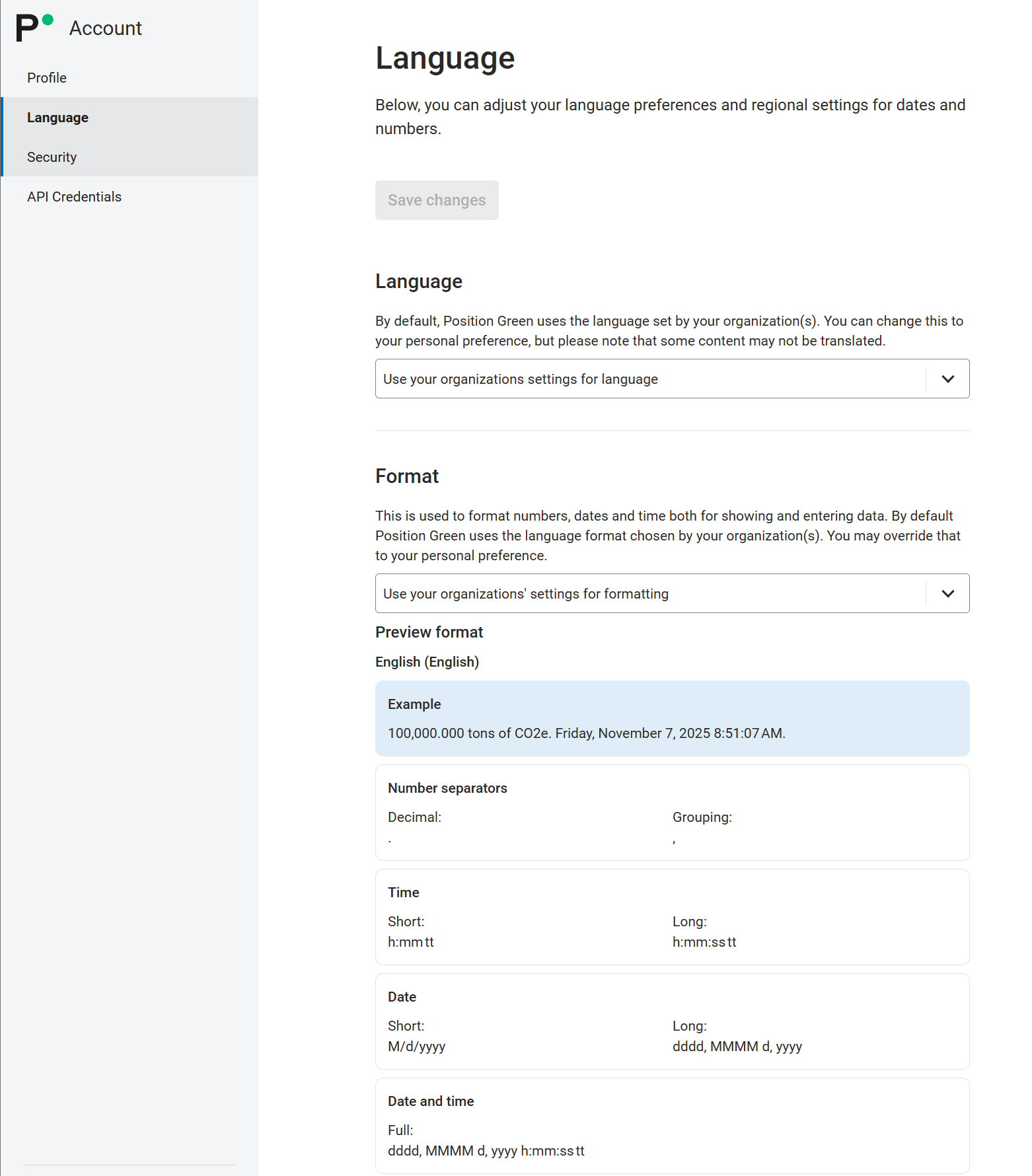Image resolution: width=1032 pixels, height=1176 pixels.
Task: Select the Number separators card
Action: point(672,813)
